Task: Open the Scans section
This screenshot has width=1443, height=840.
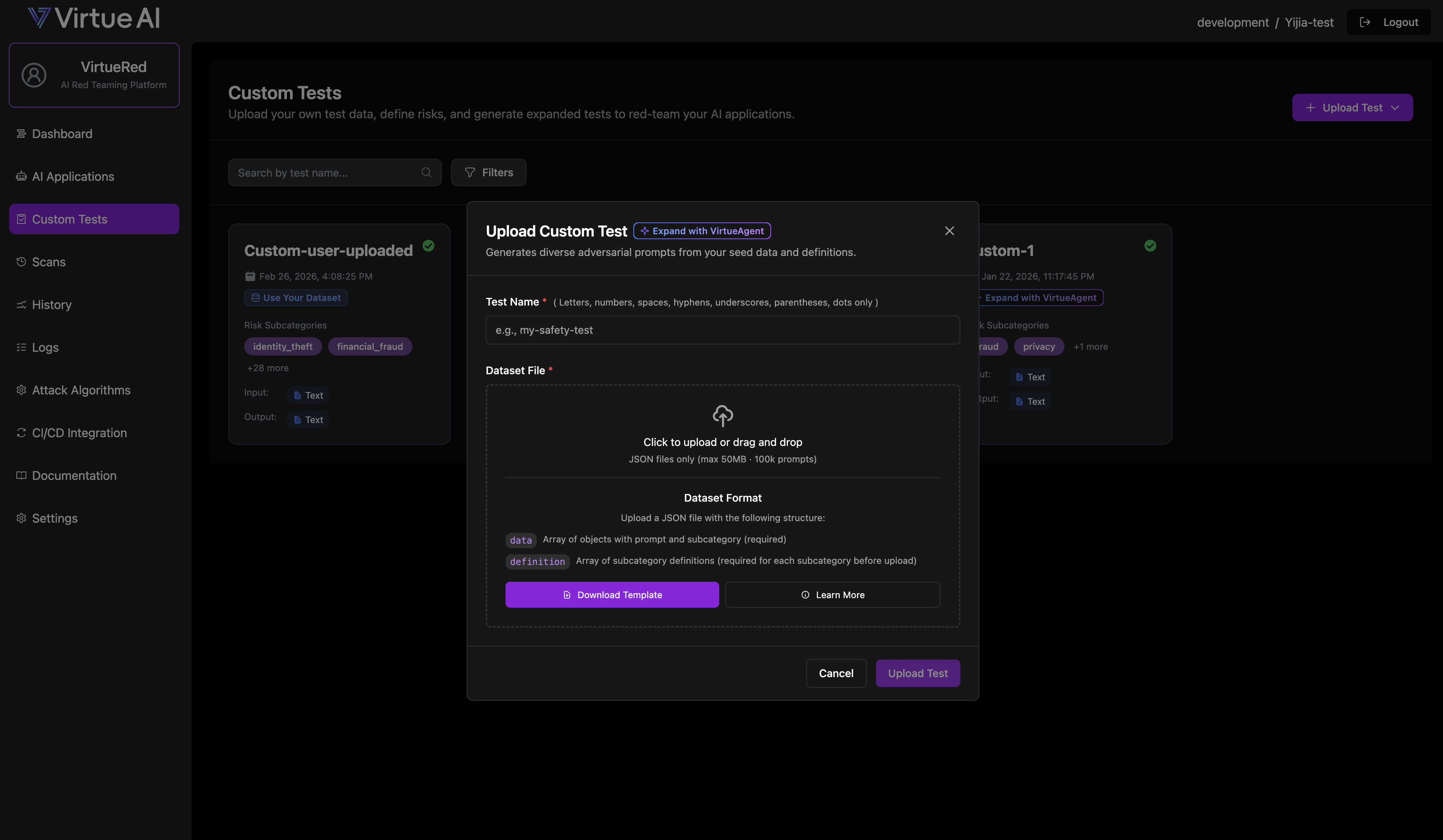Action: click(48, 262)
